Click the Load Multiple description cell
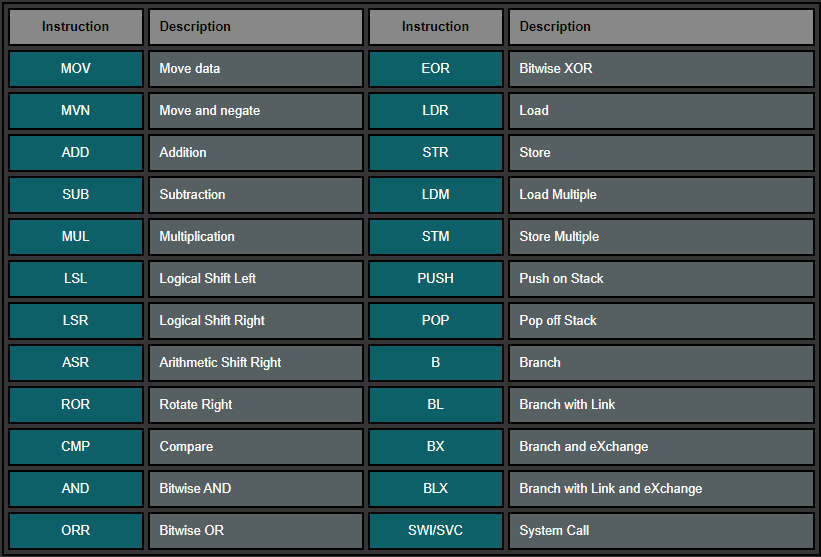This screenshot has height=557, width=821. [661, 195]
